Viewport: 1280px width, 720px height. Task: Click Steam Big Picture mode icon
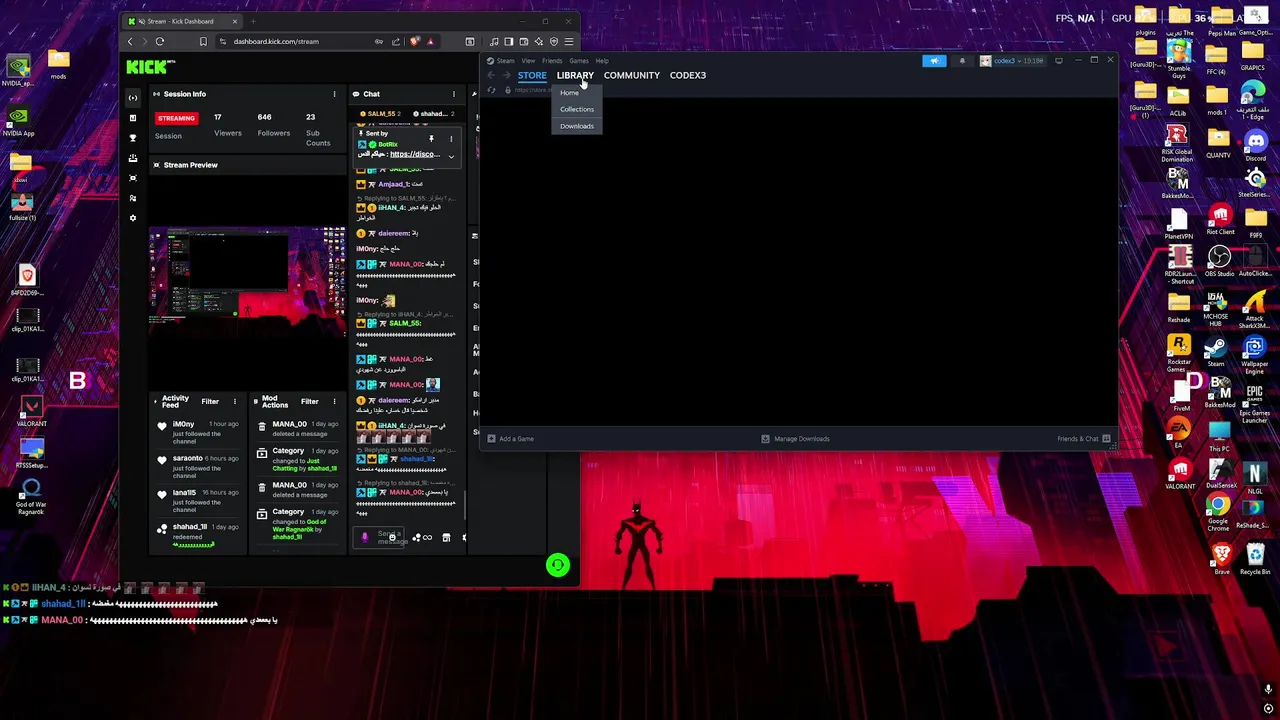[x=1059, y=61]
